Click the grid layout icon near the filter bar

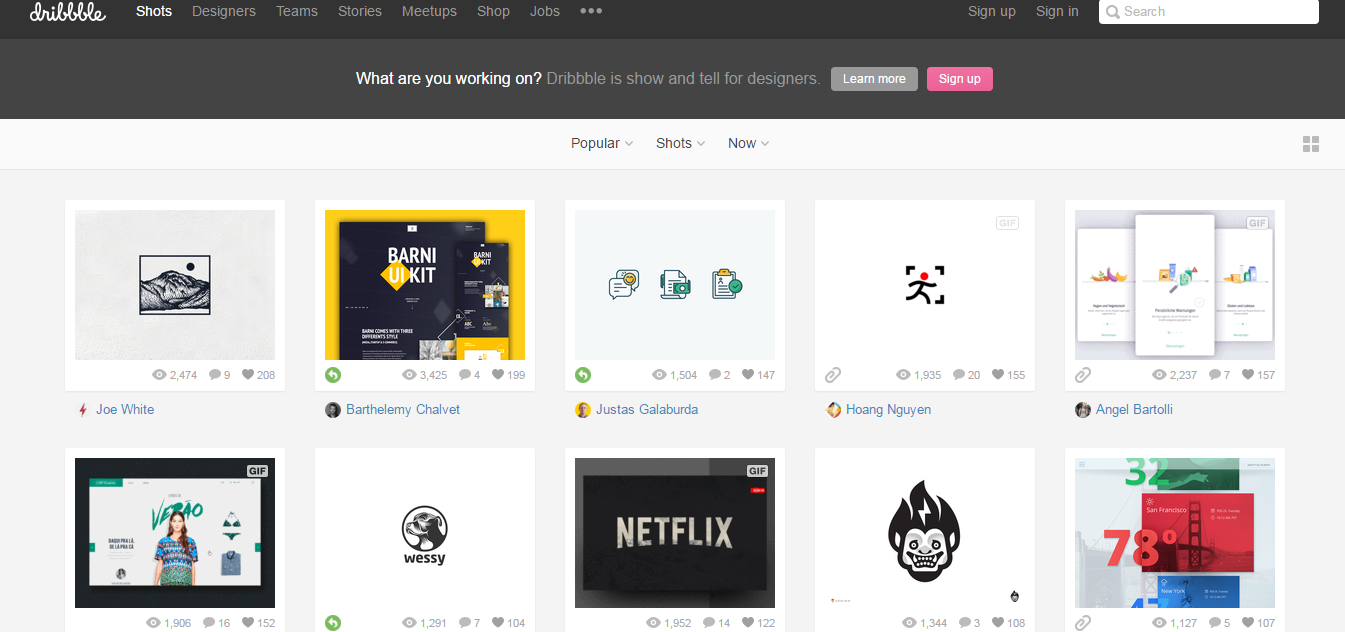coord(1311,144)
